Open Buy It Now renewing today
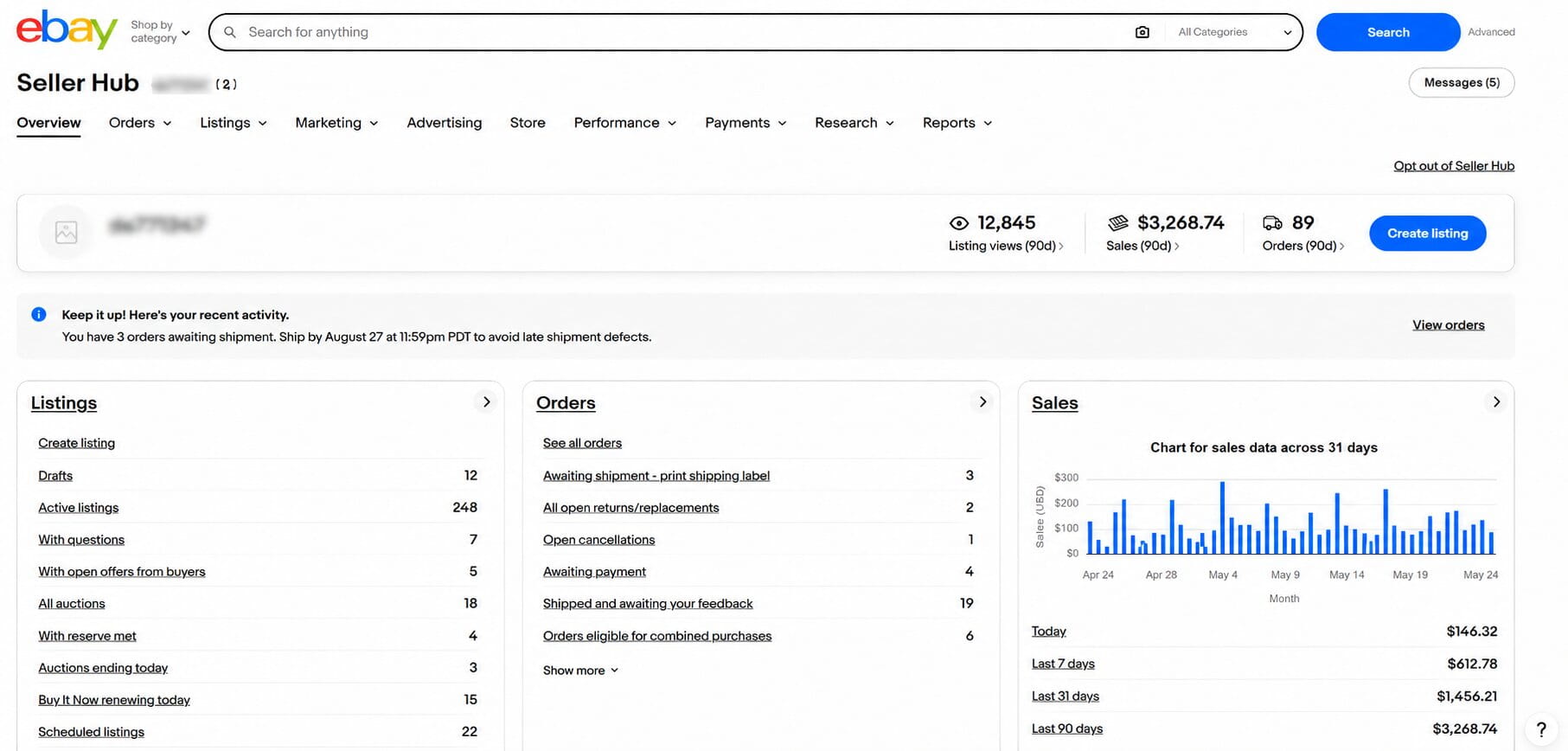1568x751 pixels. (x=114, y=700)
